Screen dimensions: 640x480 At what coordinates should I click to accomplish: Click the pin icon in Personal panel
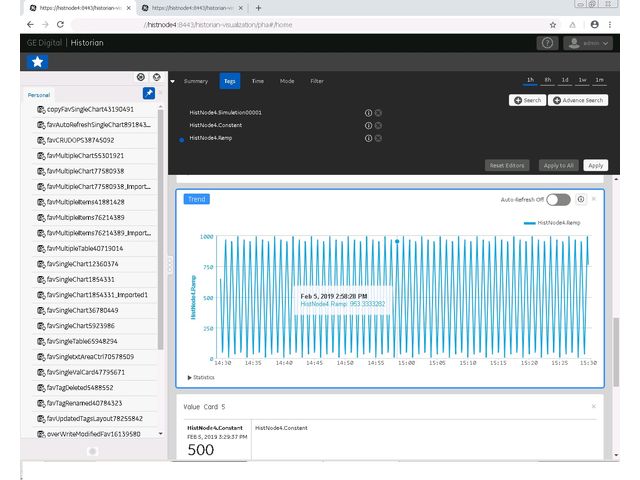(149, 93)
